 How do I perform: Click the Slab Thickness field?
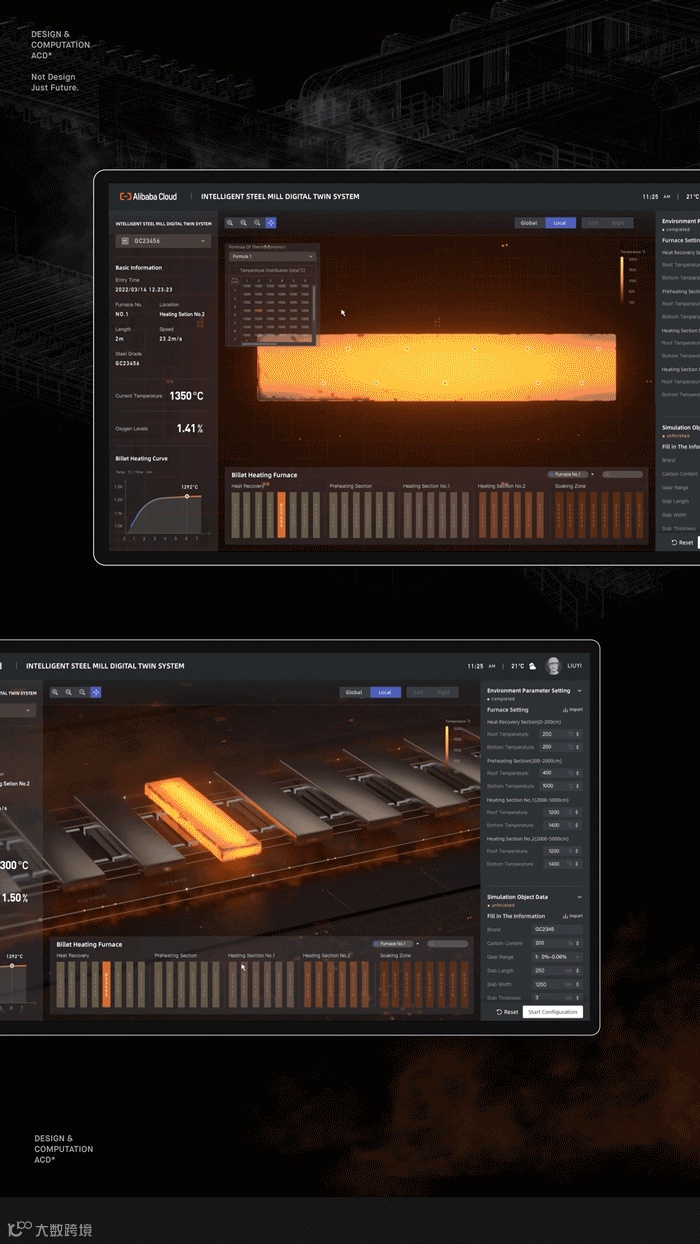(x=557, y=997)
